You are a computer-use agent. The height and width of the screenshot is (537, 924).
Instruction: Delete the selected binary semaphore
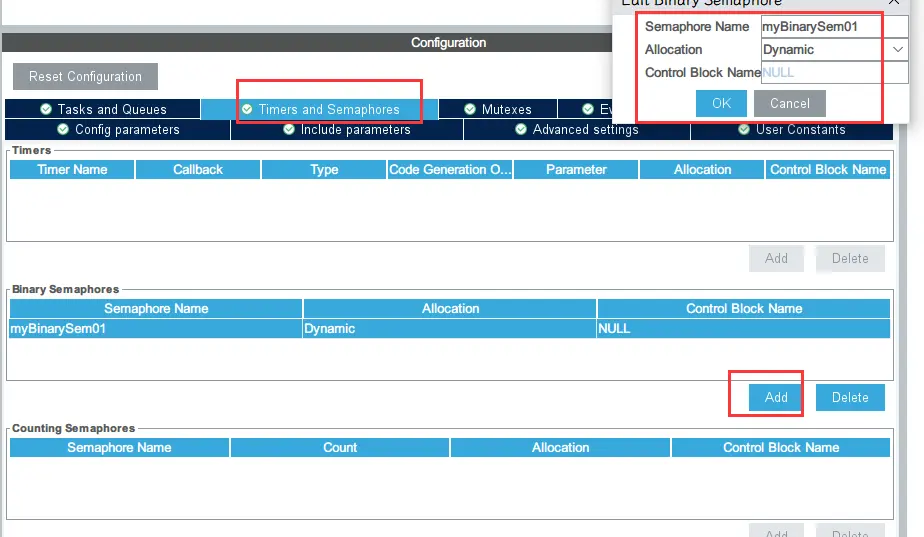(850, 397)
